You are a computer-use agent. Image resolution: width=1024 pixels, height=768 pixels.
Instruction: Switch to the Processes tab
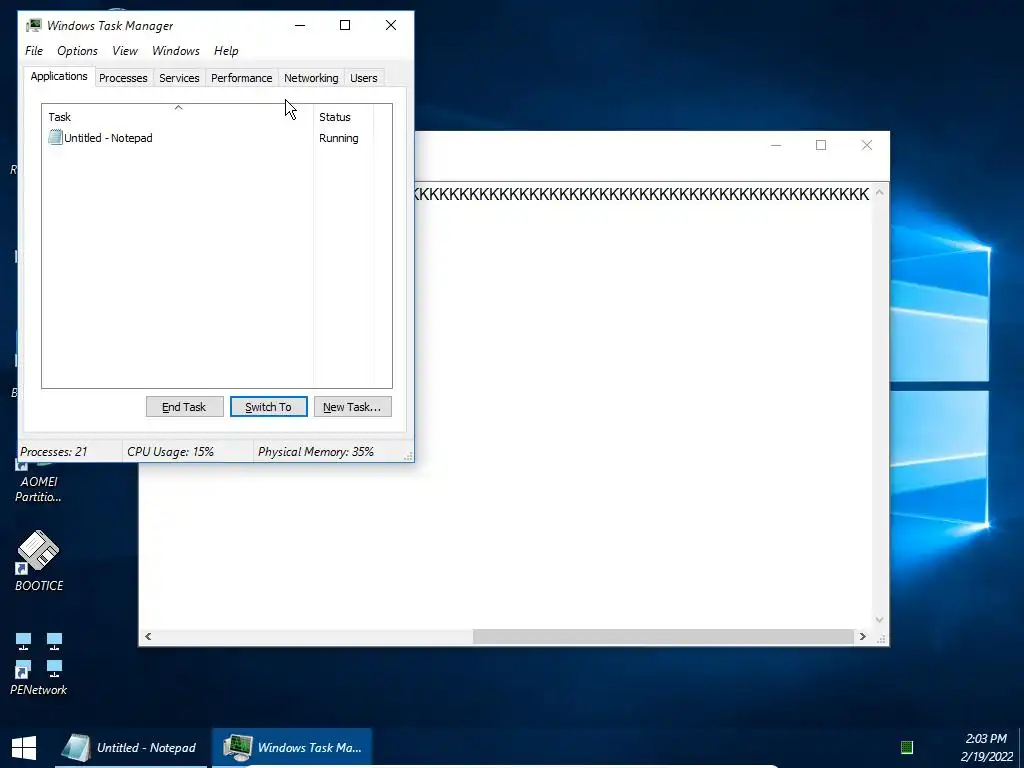click(x=123, y=78)
